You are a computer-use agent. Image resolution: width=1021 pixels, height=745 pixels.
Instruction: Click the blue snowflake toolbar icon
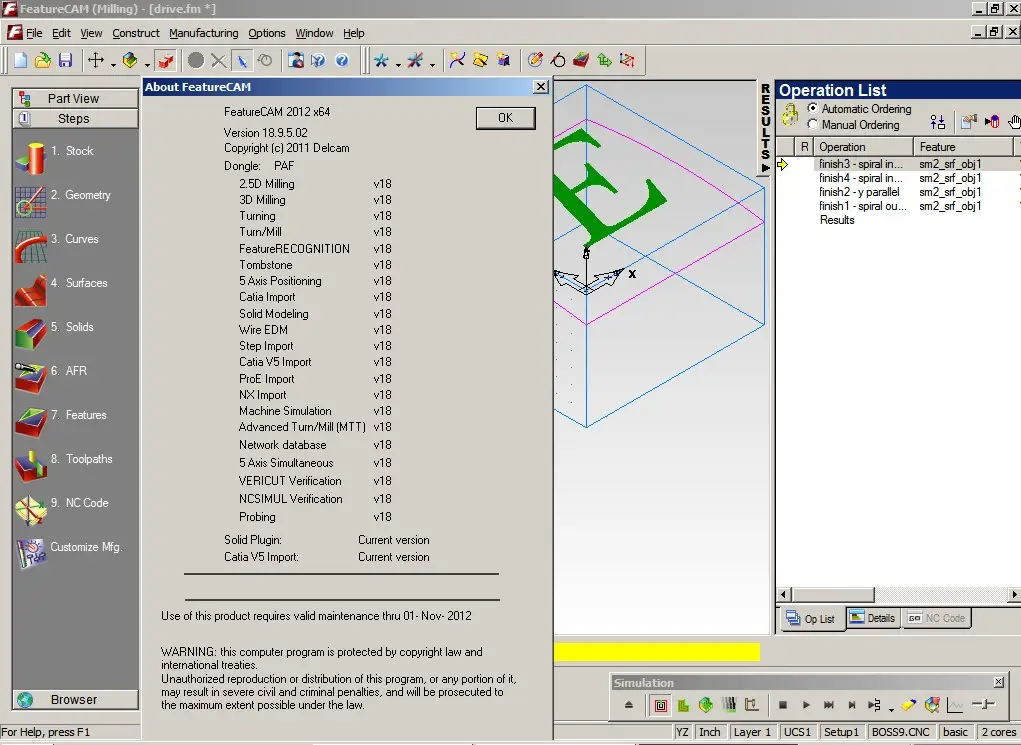[381, 61]
